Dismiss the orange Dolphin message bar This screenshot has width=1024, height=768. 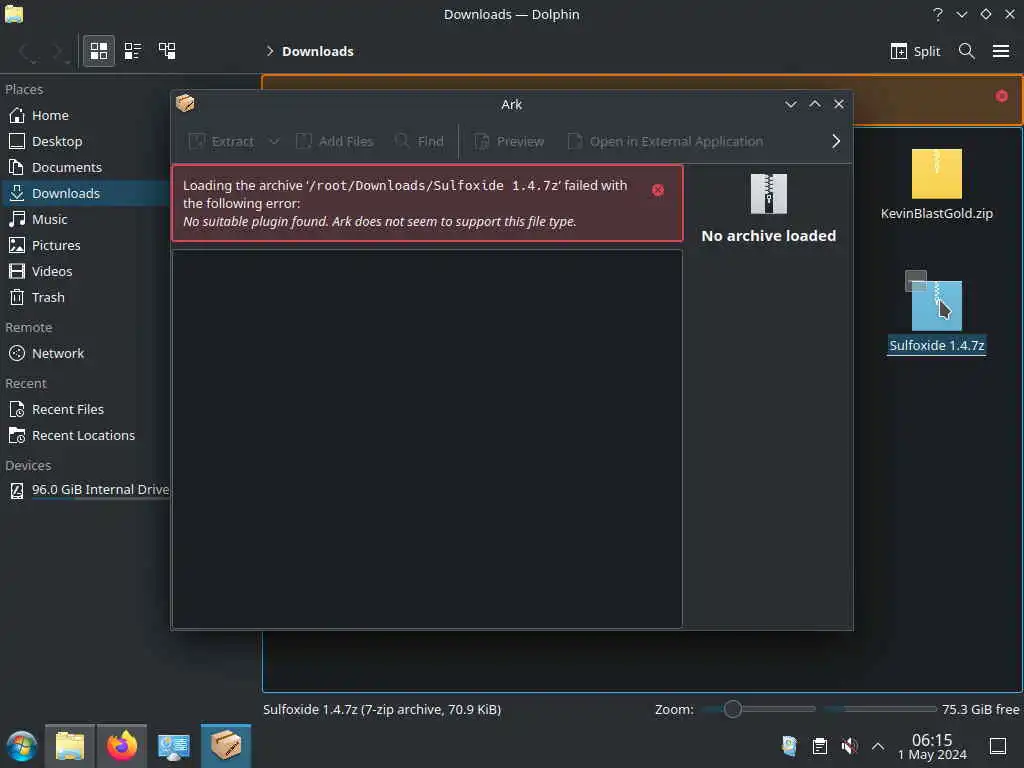coord(1002,96)
